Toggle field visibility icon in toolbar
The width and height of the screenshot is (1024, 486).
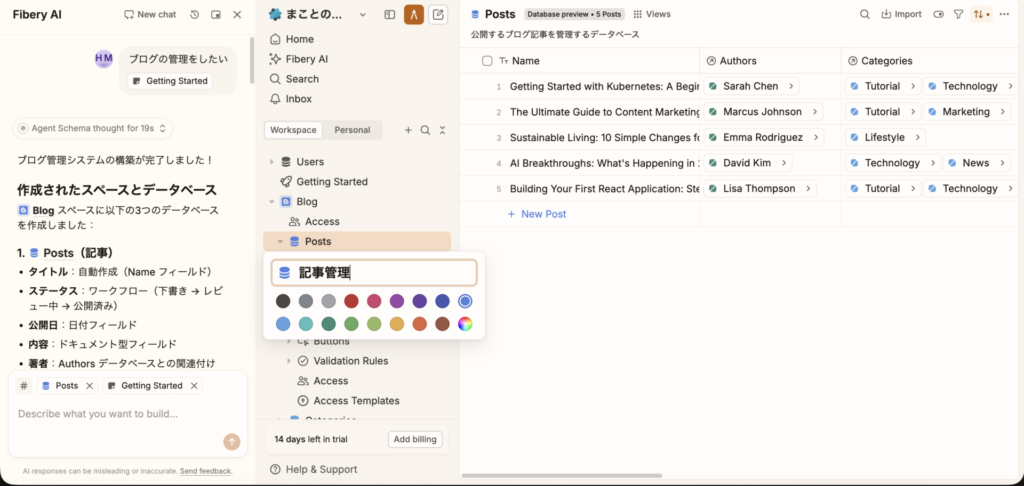click(938, 14)
